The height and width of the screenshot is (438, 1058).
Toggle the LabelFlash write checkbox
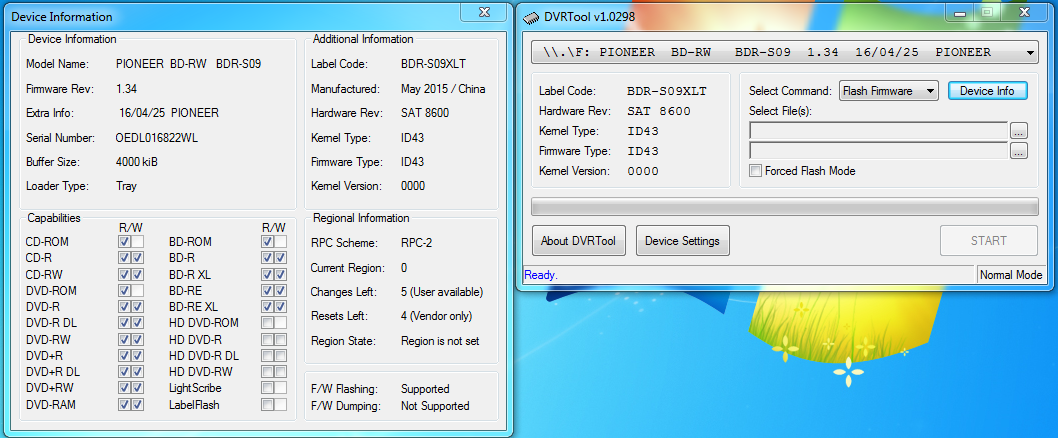tap(281, 405)
